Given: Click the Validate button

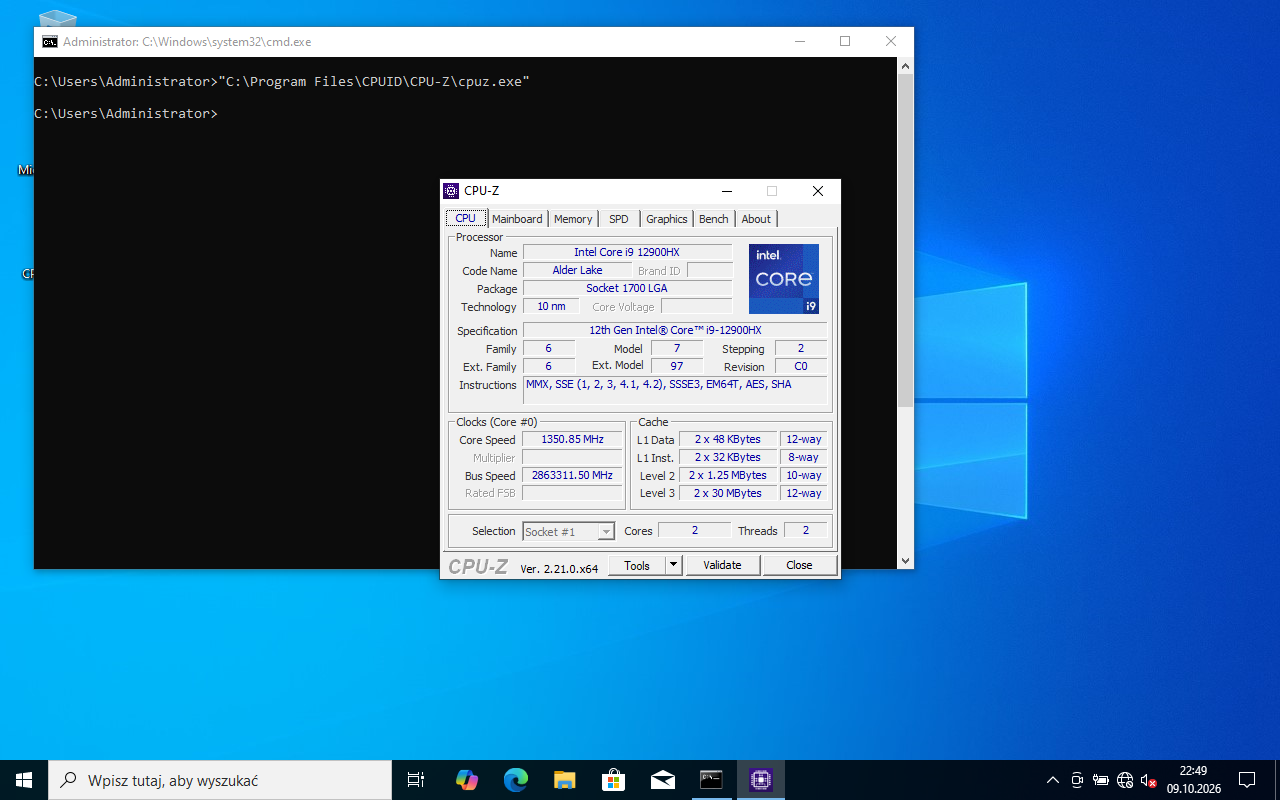Looking at the screenshot, I should pyautogui.click(x=723, y=565).
